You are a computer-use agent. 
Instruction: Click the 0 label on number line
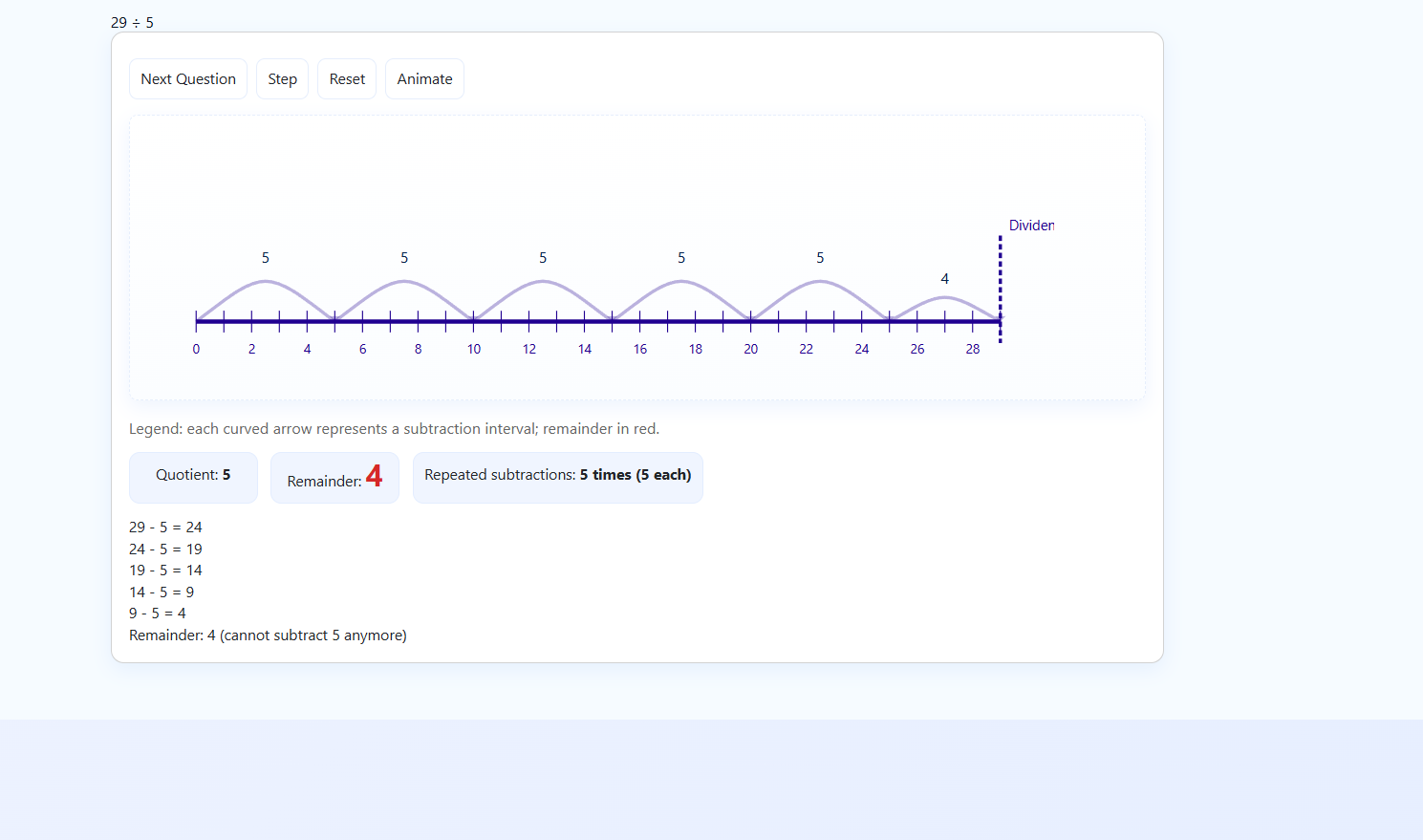pyautogui.click(x=196, y=350)
